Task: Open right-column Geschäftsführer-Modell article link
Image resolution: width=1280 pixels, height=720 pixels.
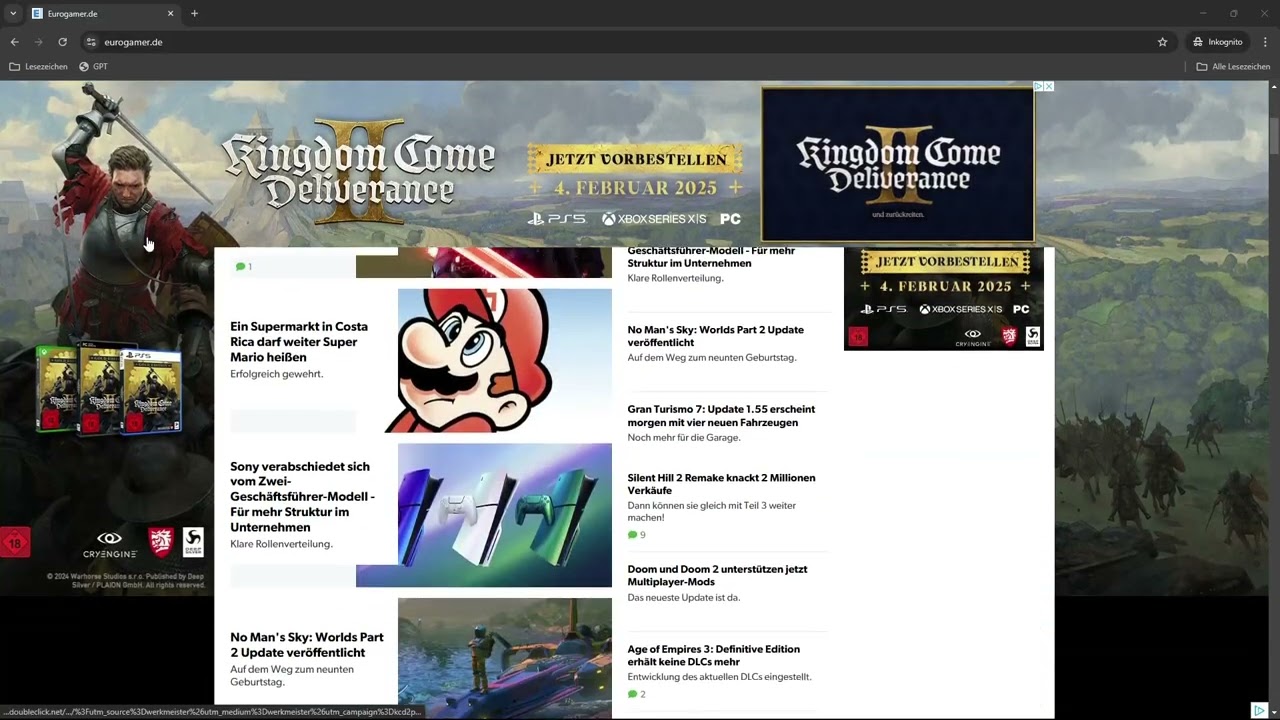Action: (x=711, y=257)
